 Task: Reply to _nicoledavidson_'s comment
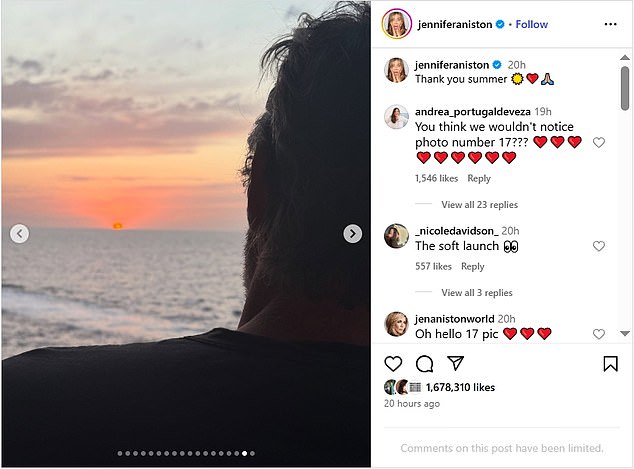(473, 267)
